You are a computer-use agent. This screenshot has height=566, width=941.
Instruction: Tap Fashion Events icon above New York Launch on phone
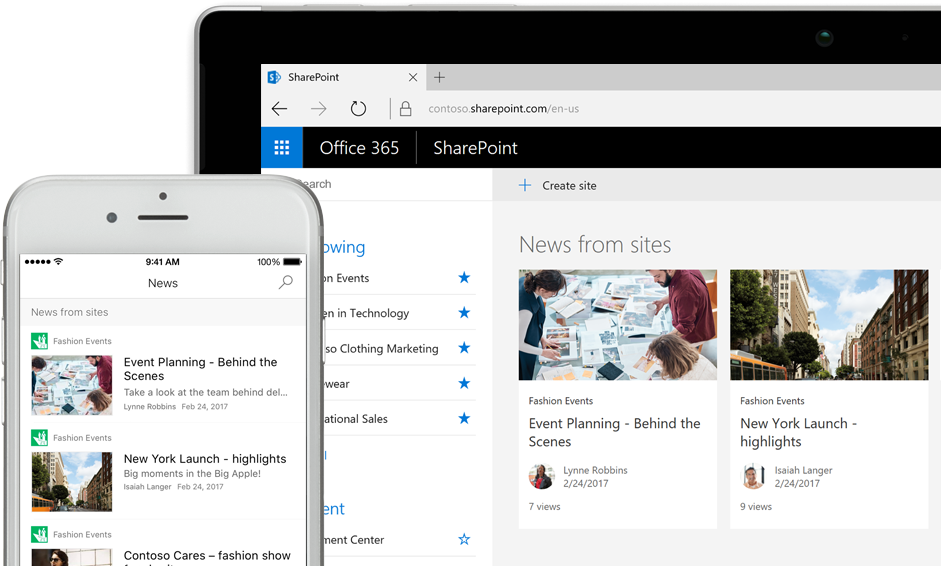pyautogui.click(x=40, y=438)
